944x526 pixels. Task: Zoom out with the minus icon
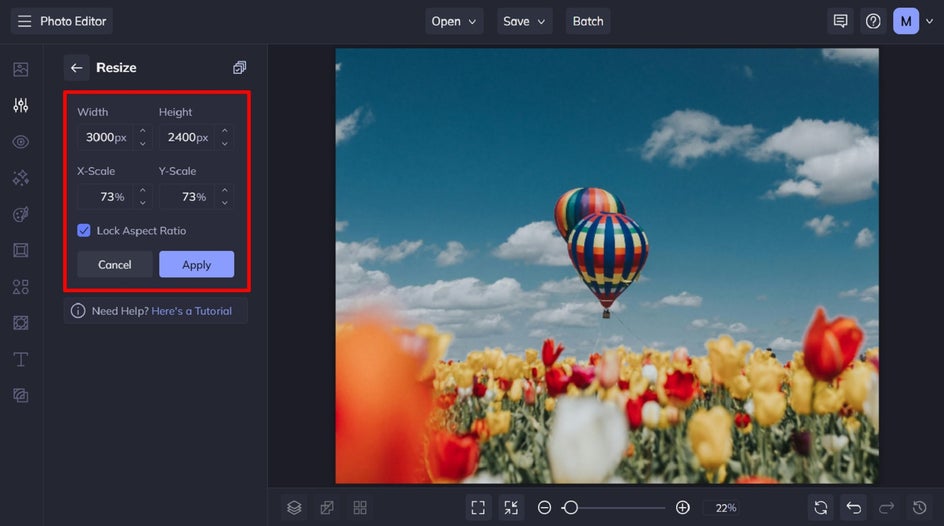[544, 508]
